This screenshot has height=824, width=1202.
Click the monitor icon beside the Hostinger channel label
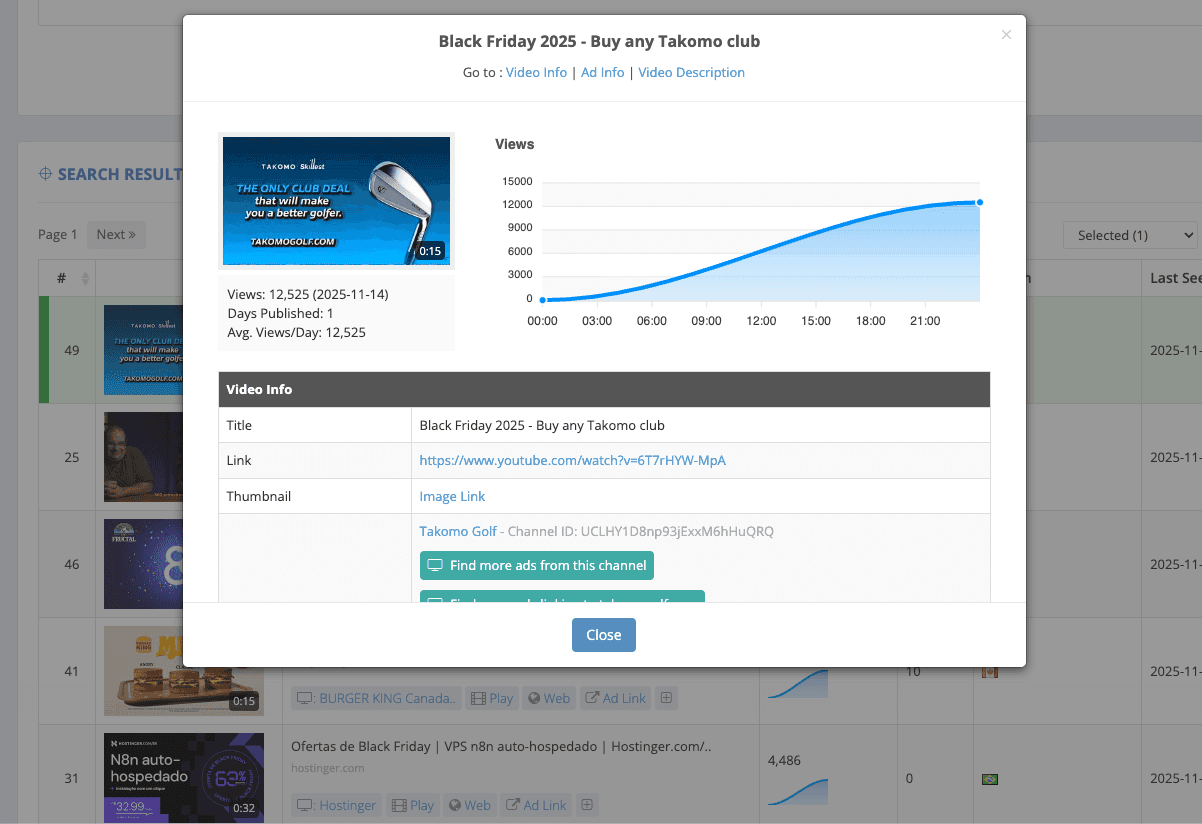(302, 804)
